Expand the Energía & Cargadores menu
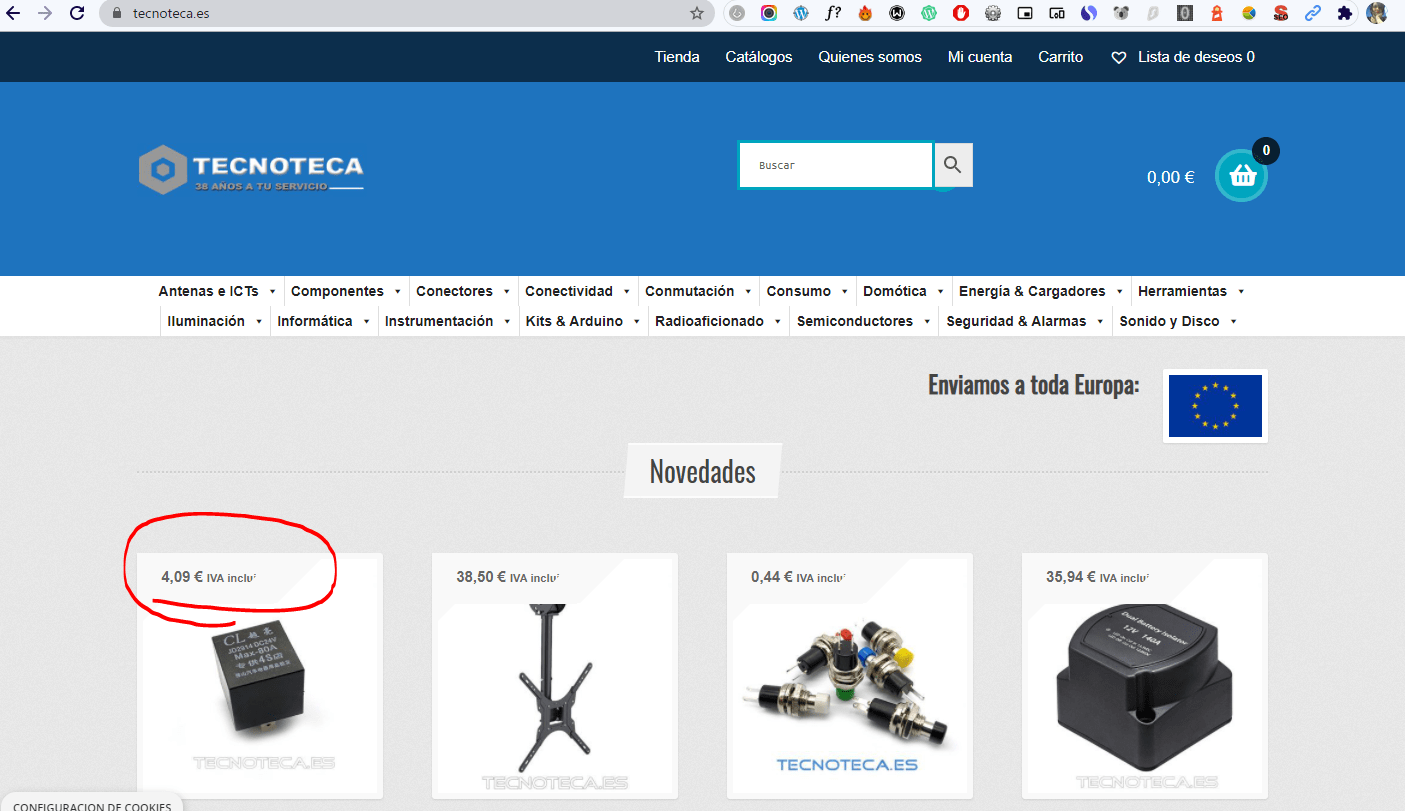 coord(1041,291)
